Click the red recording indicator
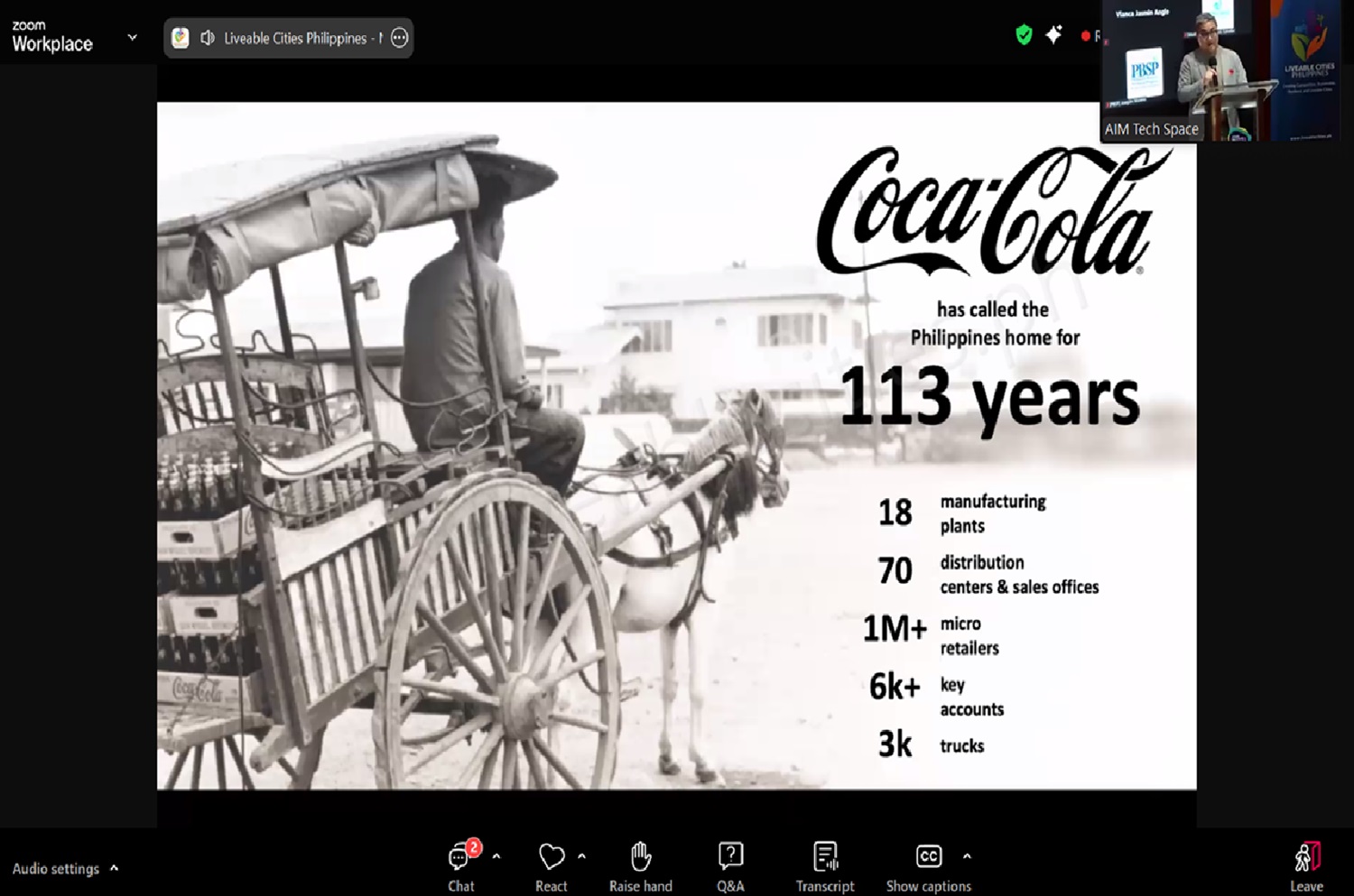The image size is (1354, 896). (x=1086, y=36)
